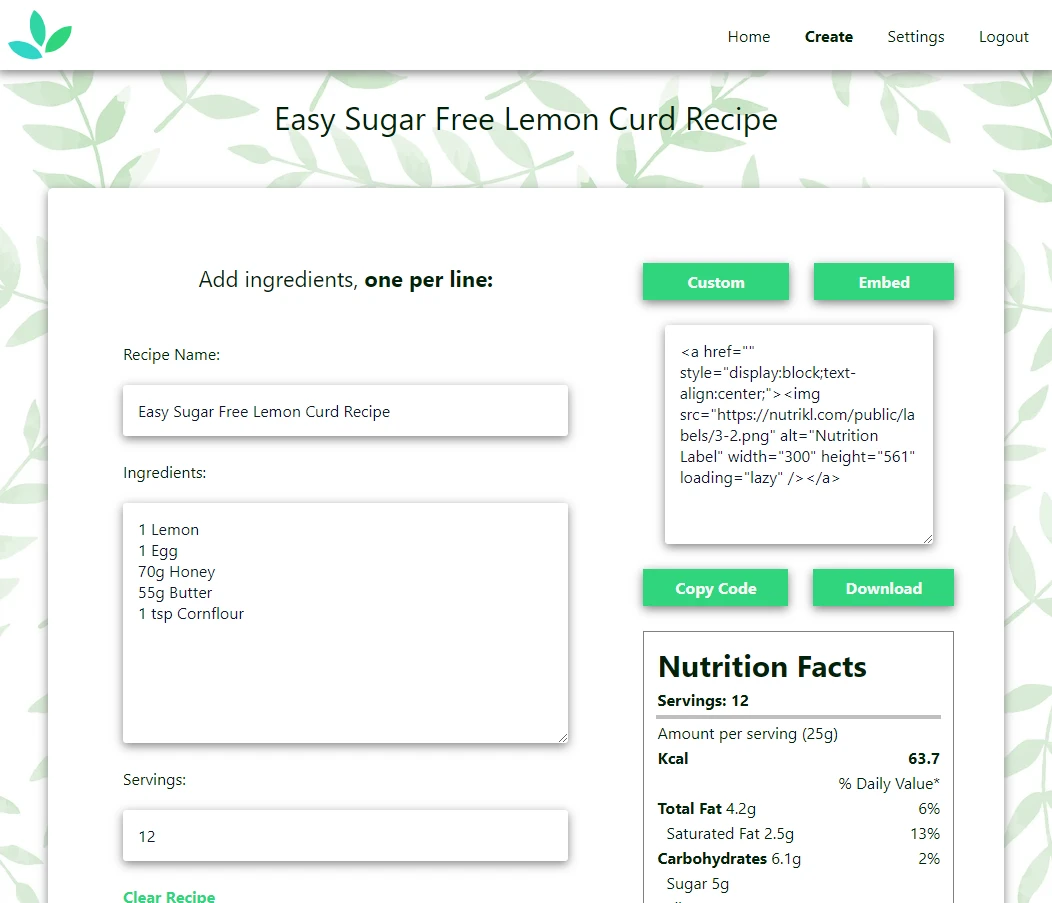The height and width of the screenshot is (903, 1052).
Task: Download the nutrition label
Action: pyautogui.click(x=883, y=588)
